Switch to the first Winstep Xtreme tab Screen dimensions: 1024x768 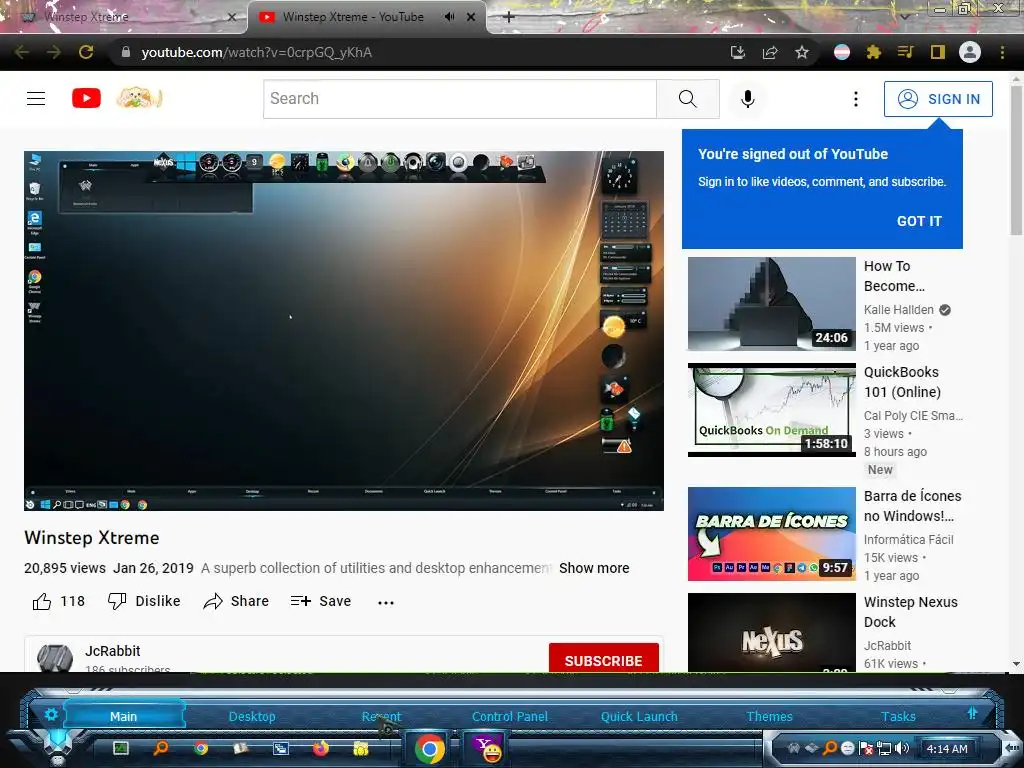(124, 17)
